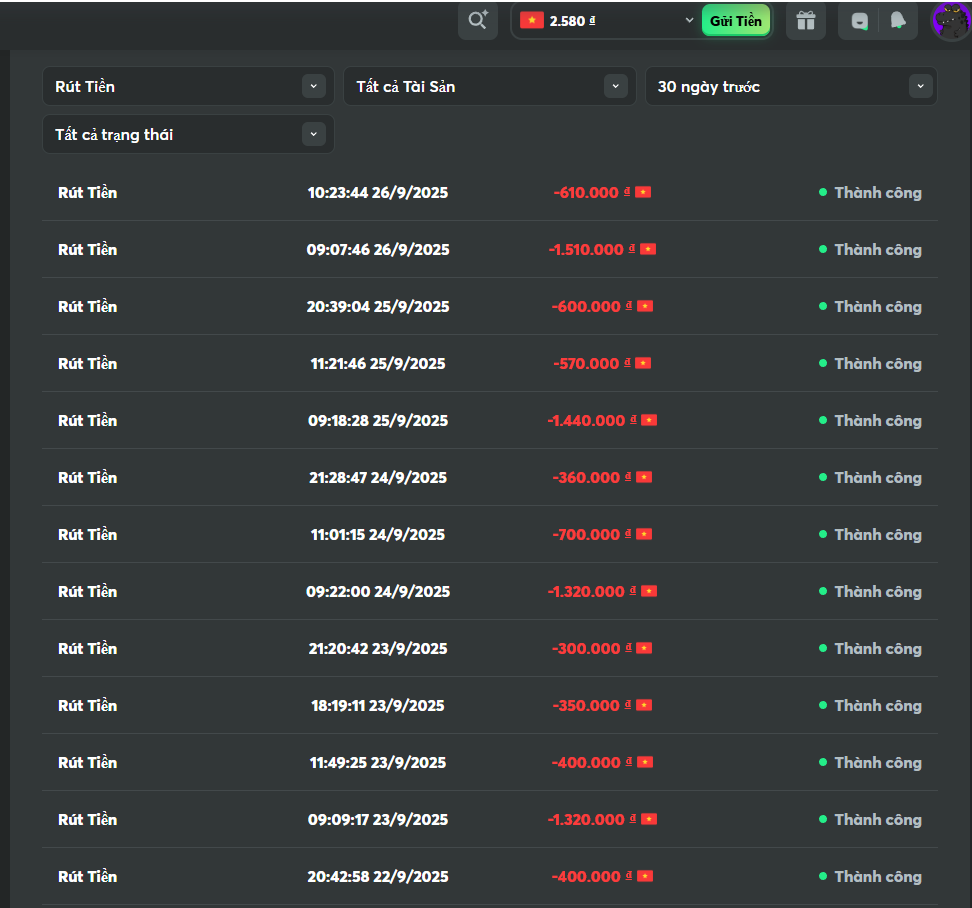Click the -1.440.000 withdrawal amount
972x908 pixels.
(x=586, y=420)
